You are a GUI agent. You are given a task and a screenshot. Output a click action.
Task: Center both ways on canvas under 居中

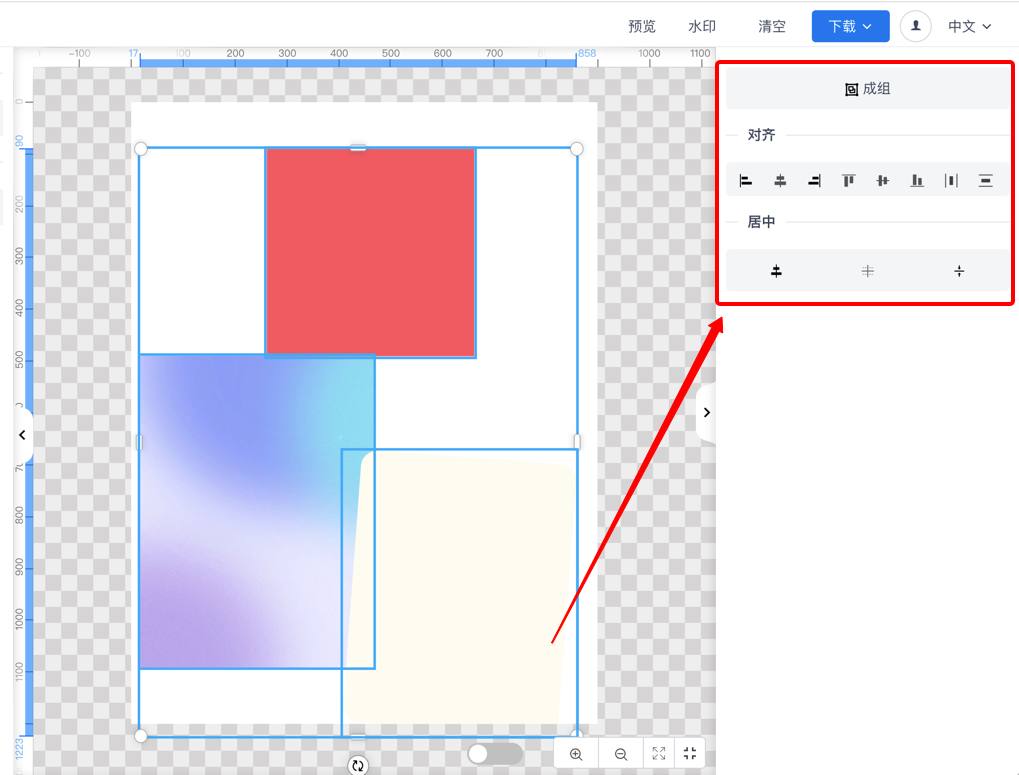868,271
